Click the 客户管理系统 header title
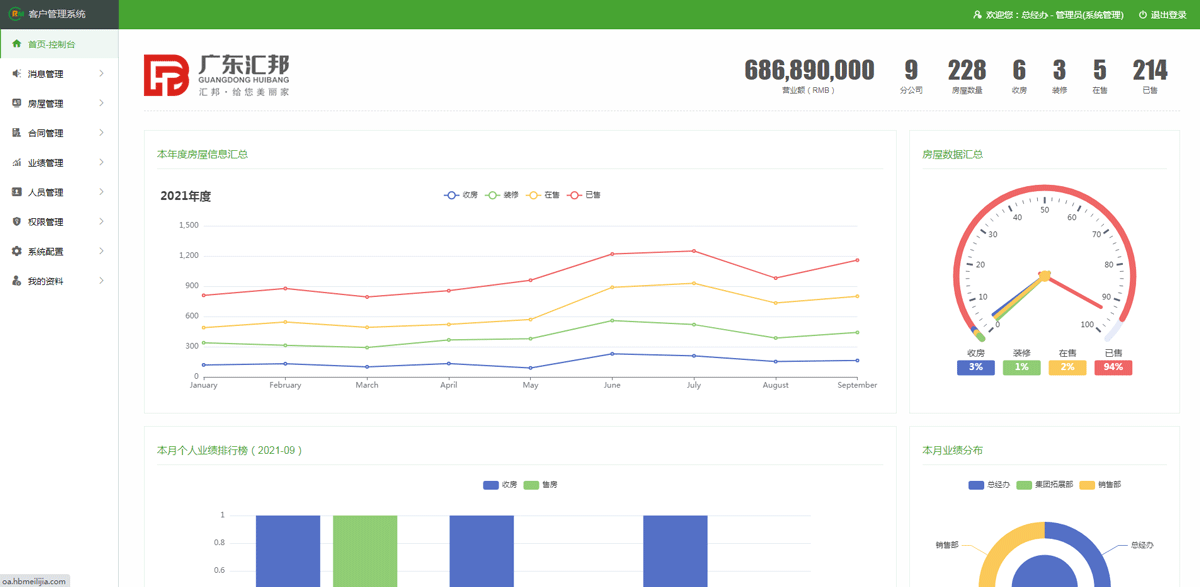 [x=57, y=14]
